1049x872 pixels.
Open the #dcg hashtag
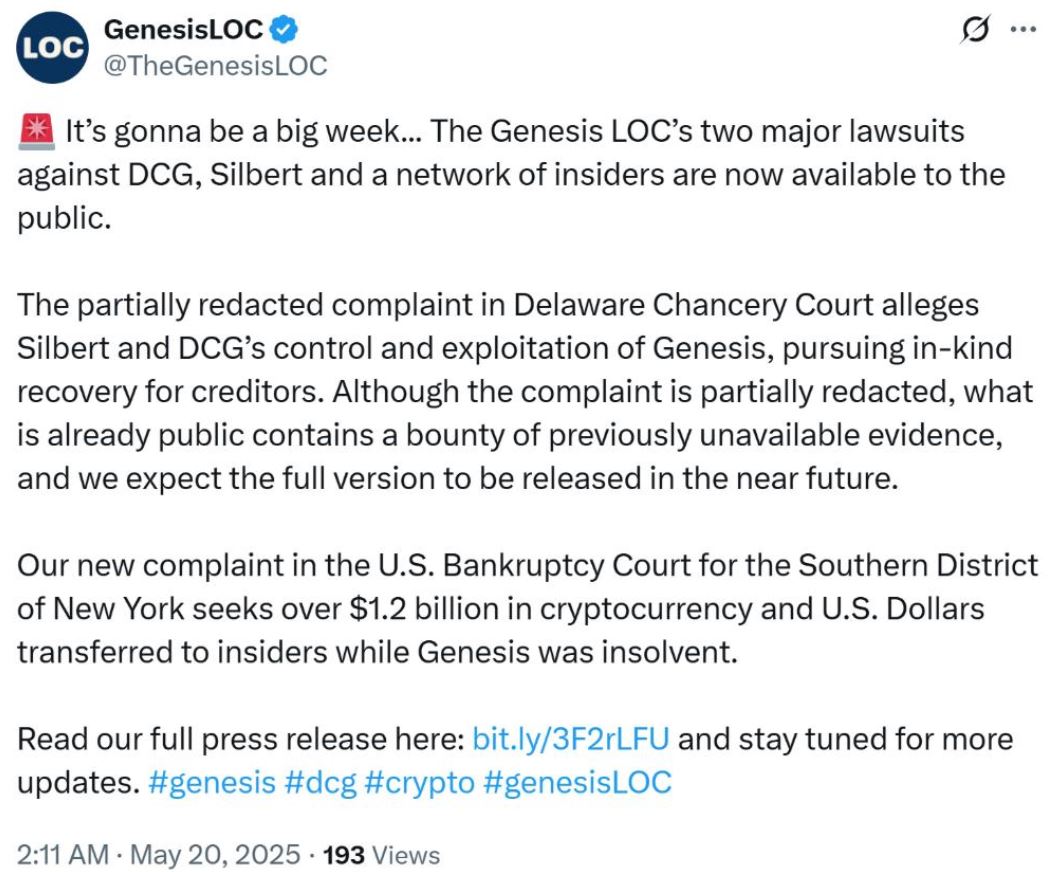(320, 782)
